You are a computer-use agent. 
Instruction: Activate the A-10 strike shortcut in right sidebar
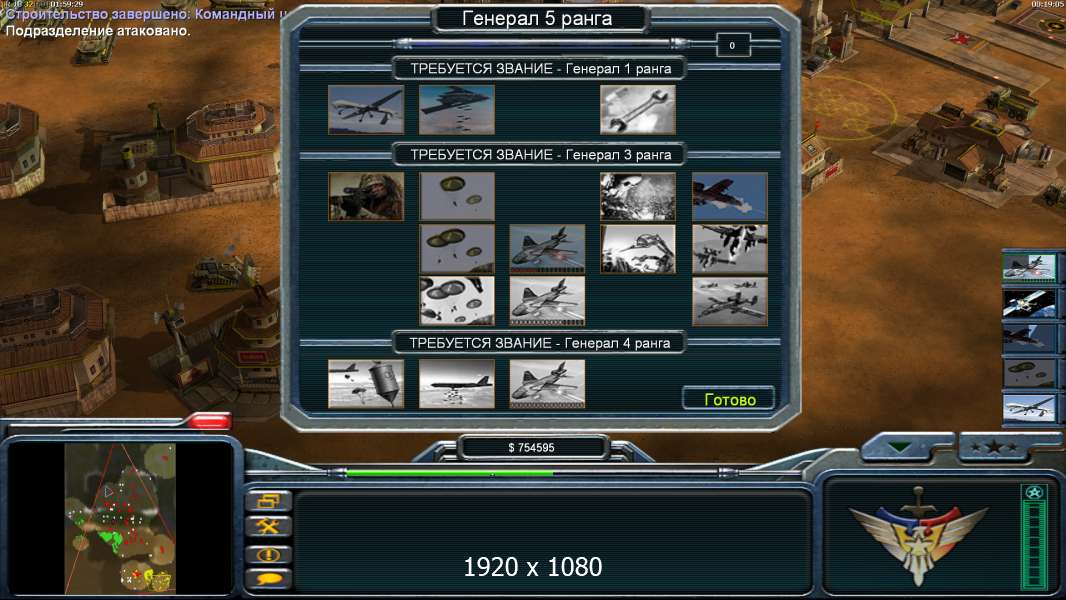(1029, 267)
